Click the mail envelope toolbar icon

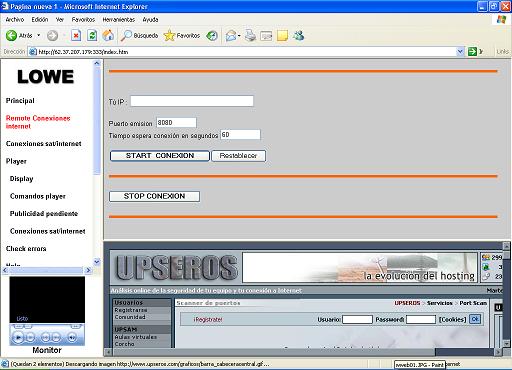[x=231, y=35]
